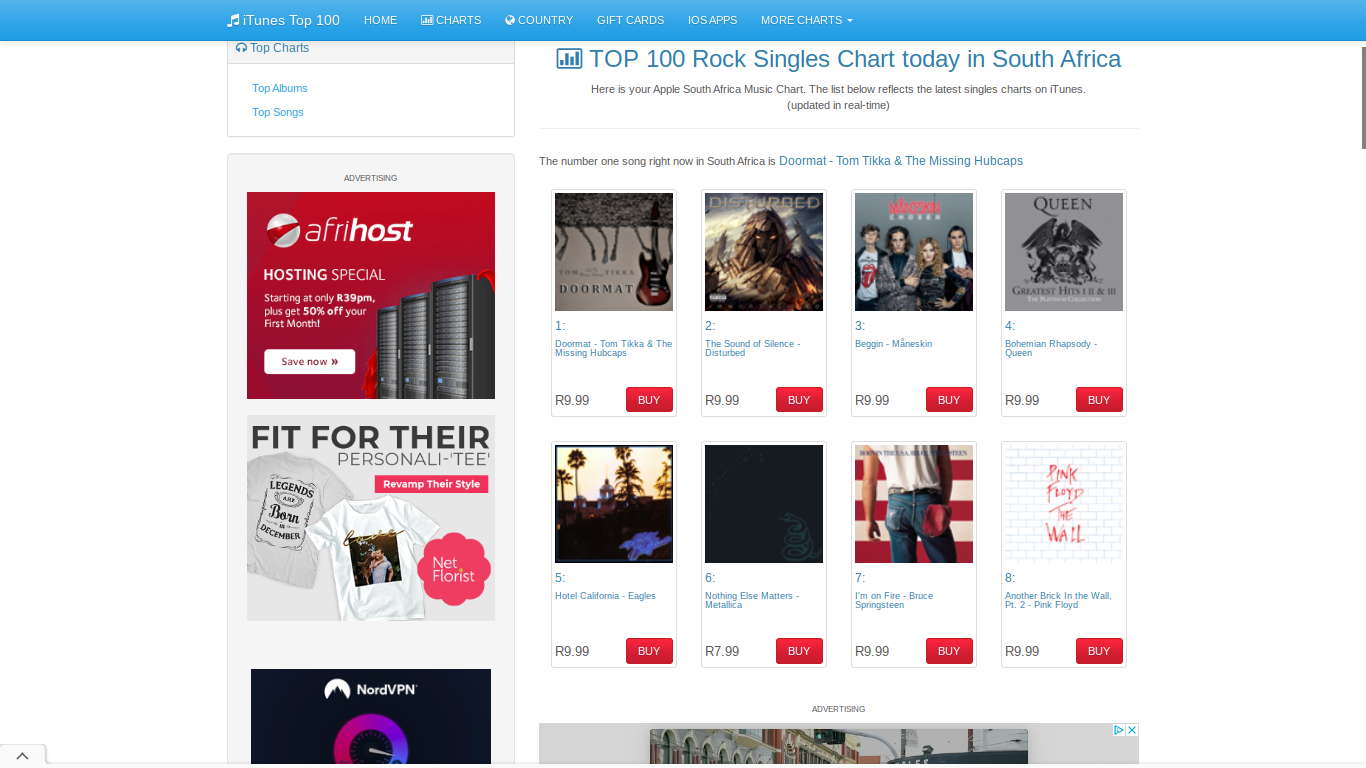Click Revamp Their Style on NetFlorist ad

point(432,484)
